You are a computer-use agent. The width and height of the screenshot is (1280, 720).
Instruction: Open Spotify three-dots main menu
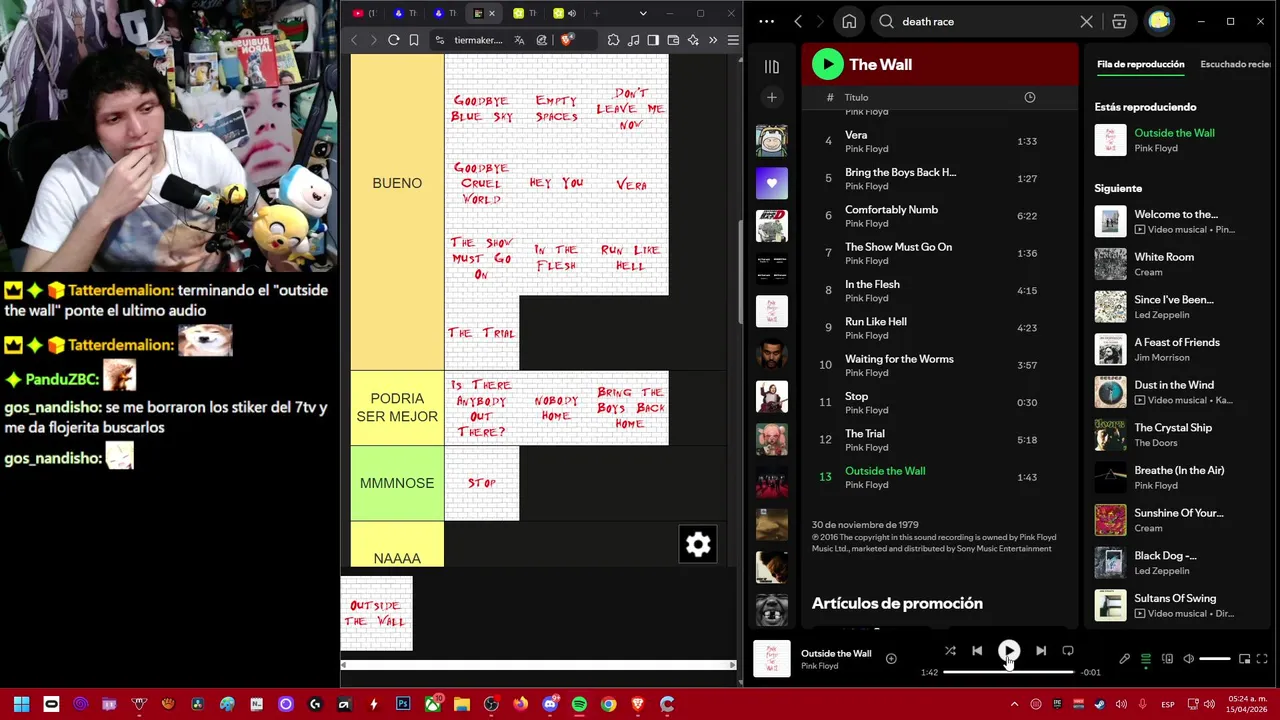pos(766,21)
